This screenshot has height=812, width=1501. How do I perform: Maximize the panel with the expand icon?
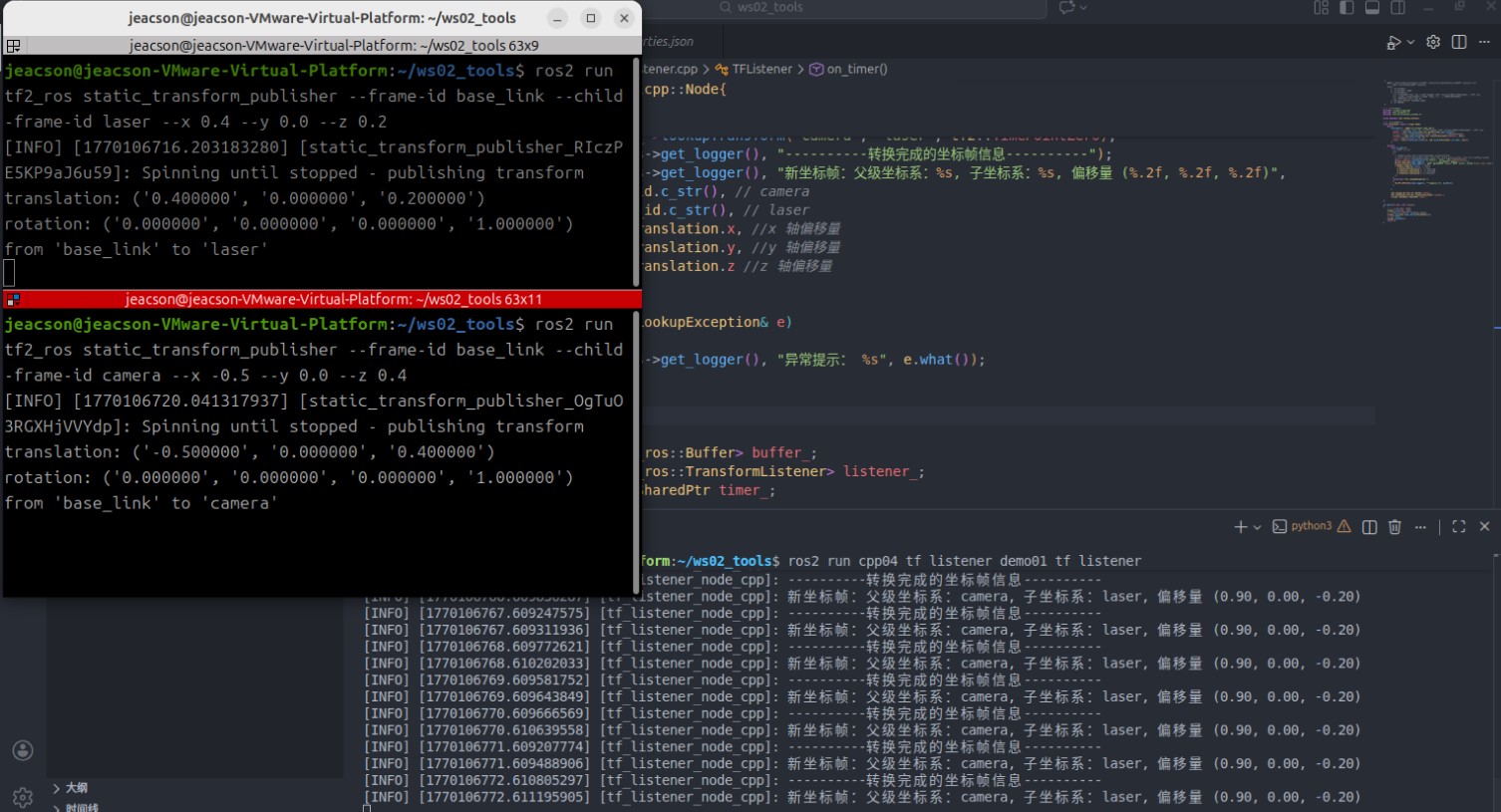tap(1458, 526)
